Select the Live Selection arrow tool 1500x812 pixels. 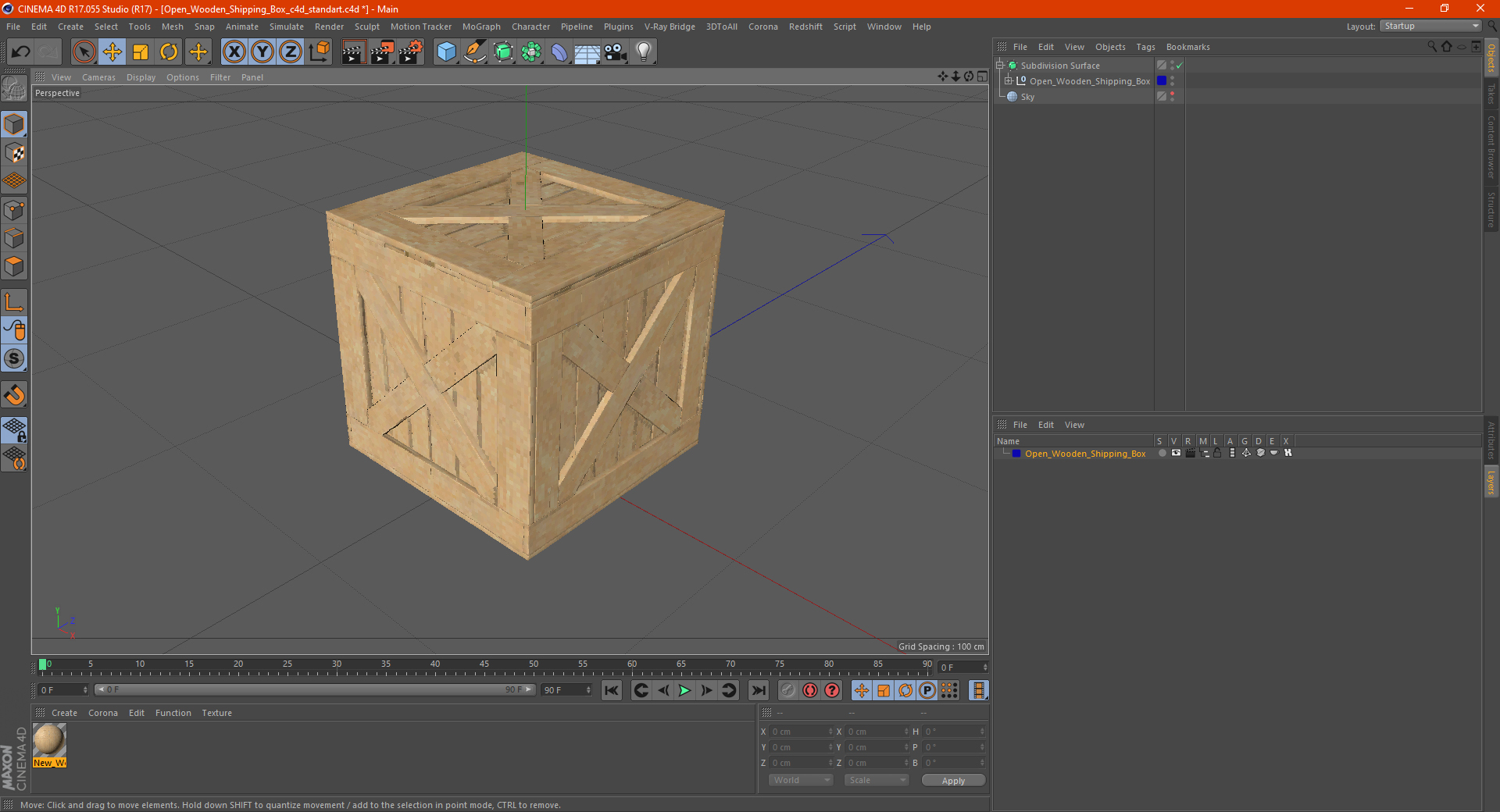84,52
